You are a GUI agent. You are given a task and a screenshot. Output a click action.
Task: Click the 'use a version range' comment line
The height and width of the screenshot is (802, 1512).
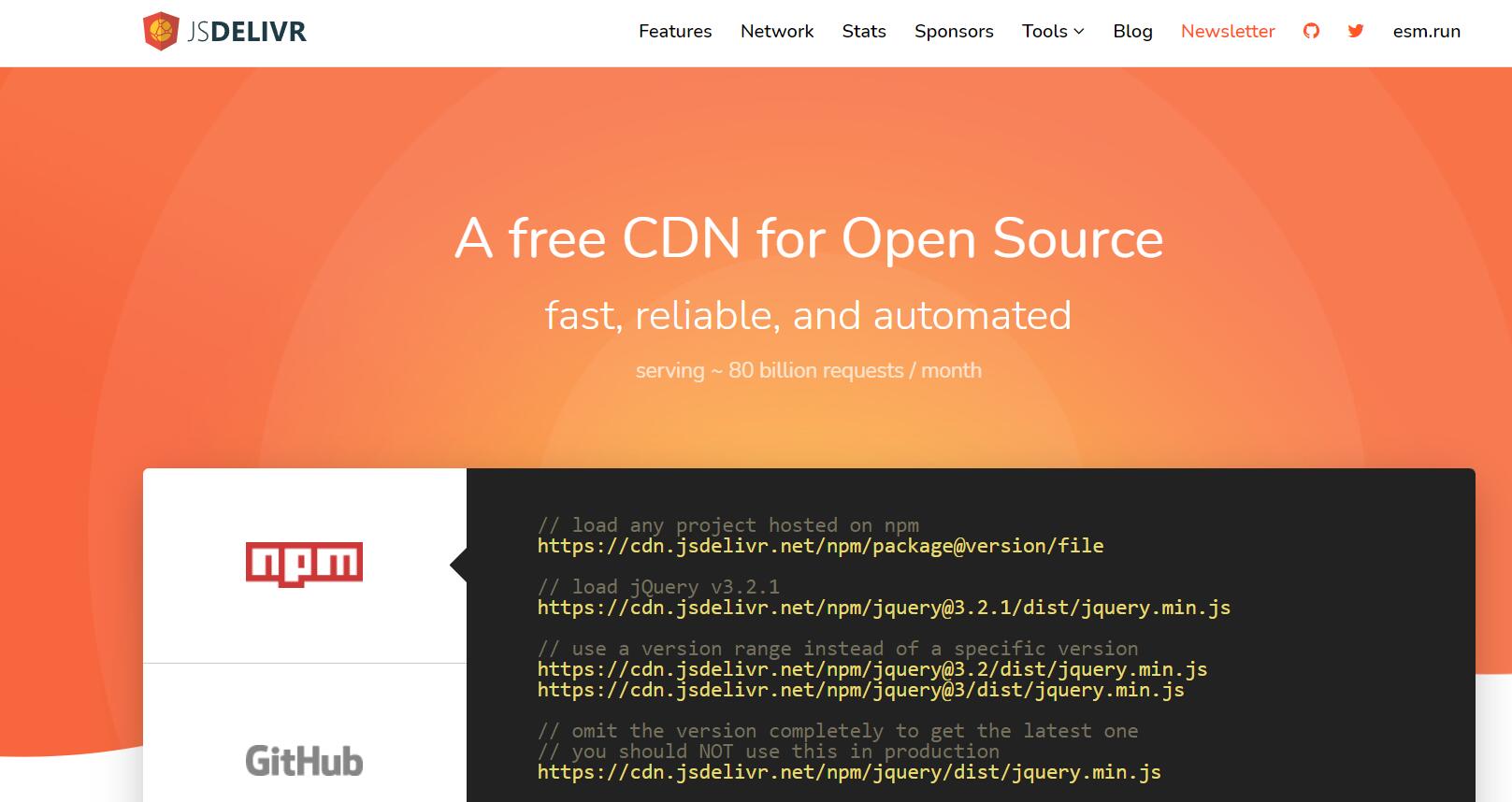[x=838, y=649]
